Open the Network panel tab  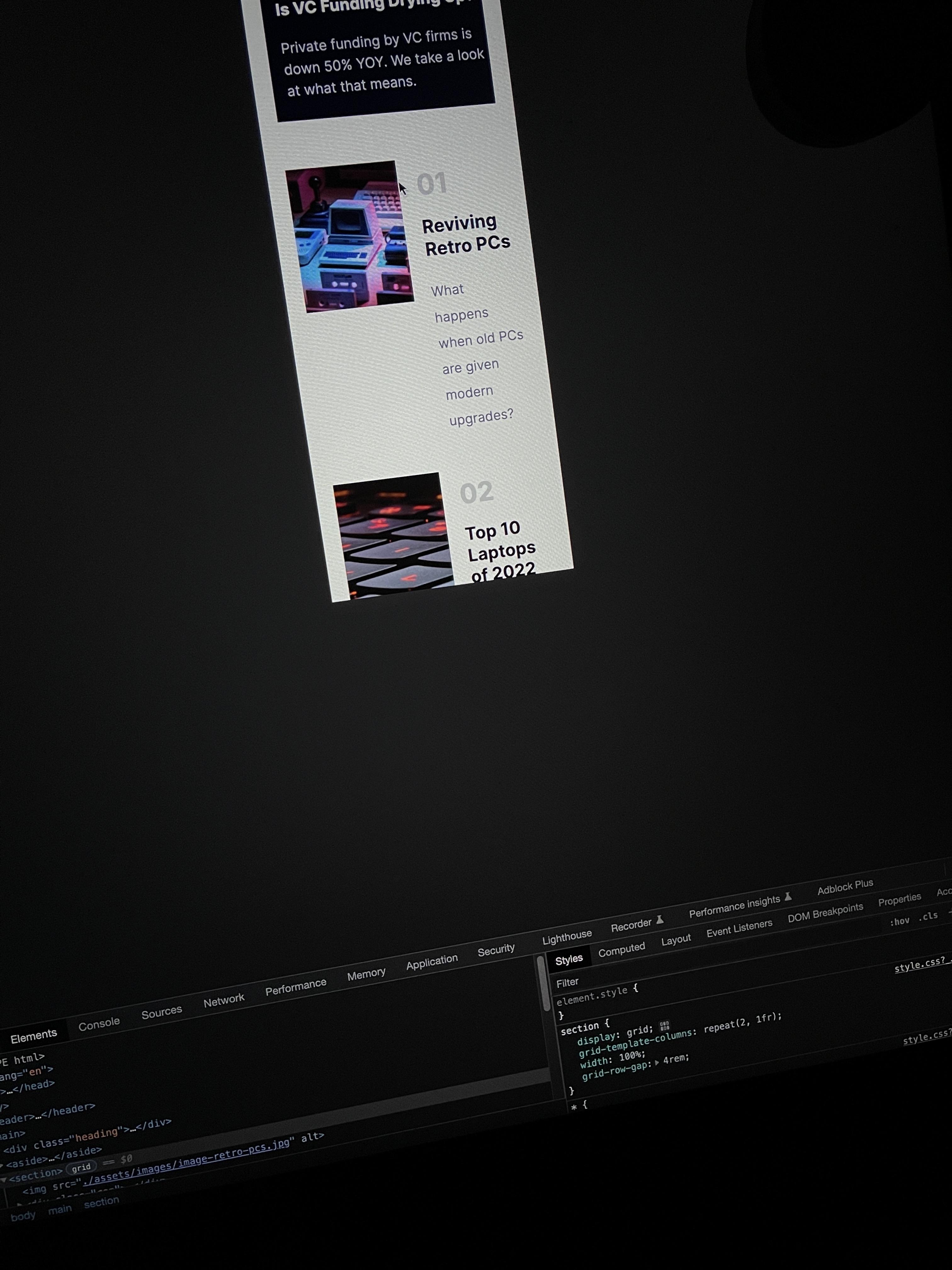coord(224,1001)
